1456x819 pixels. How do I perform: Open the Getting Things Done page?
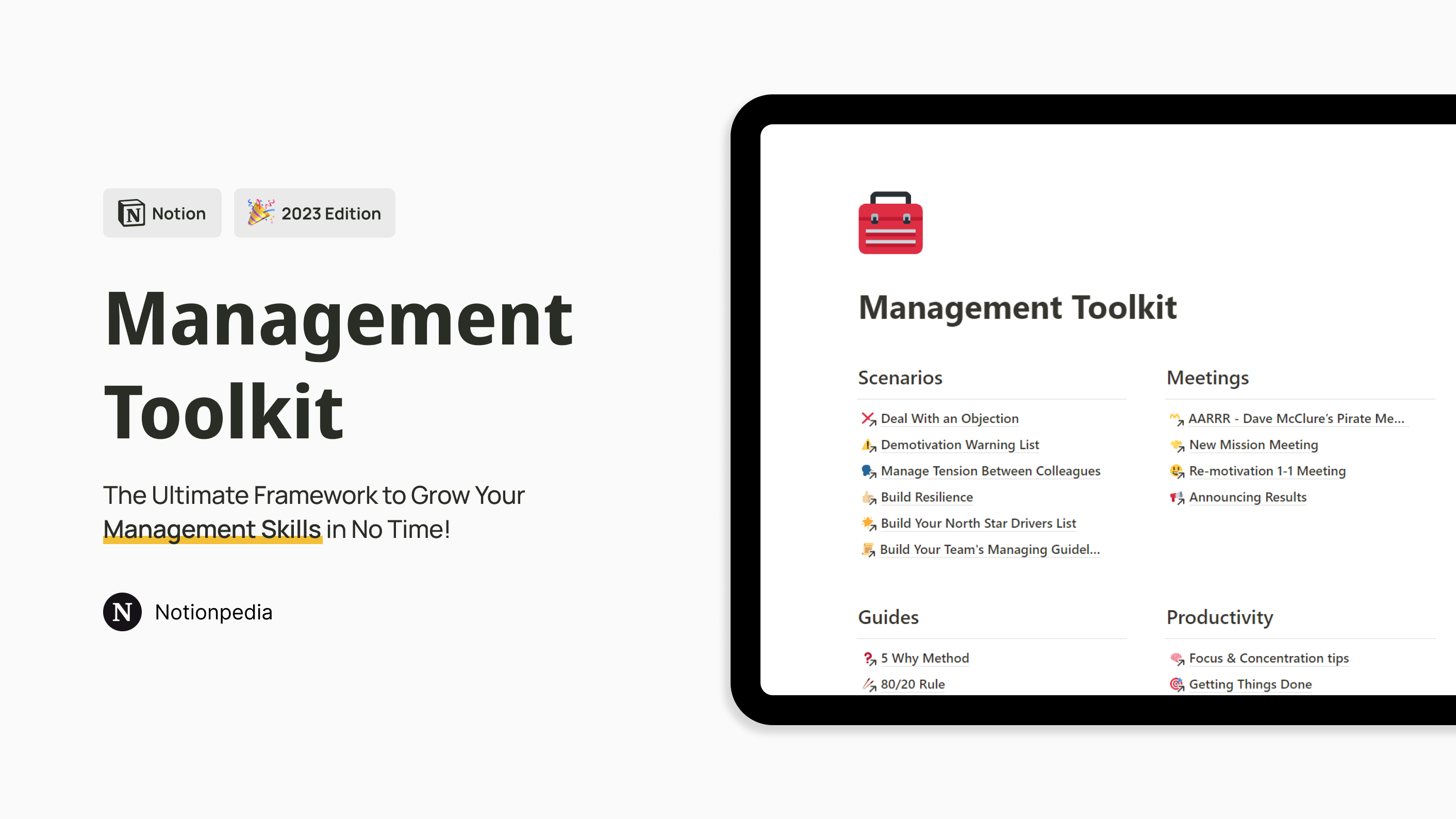(x=1250, y=684)
